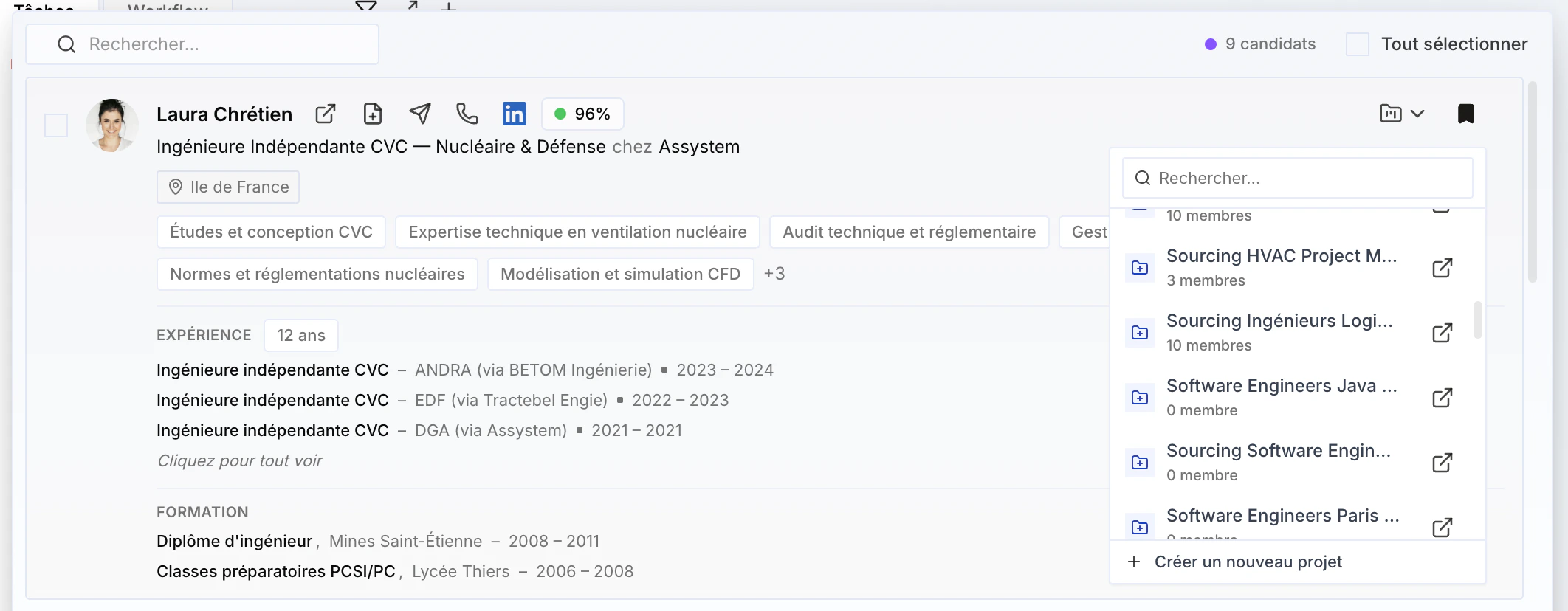
Task: Click the page scrollbar at right edge
Action: tap(1533, 182)
